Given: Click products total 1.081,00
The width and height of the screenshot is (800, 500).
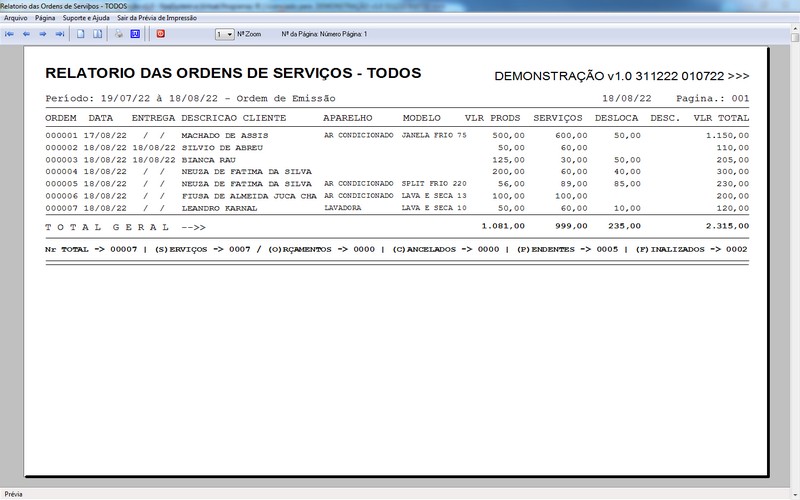Looking at the screenshot, I should [503, 226].
